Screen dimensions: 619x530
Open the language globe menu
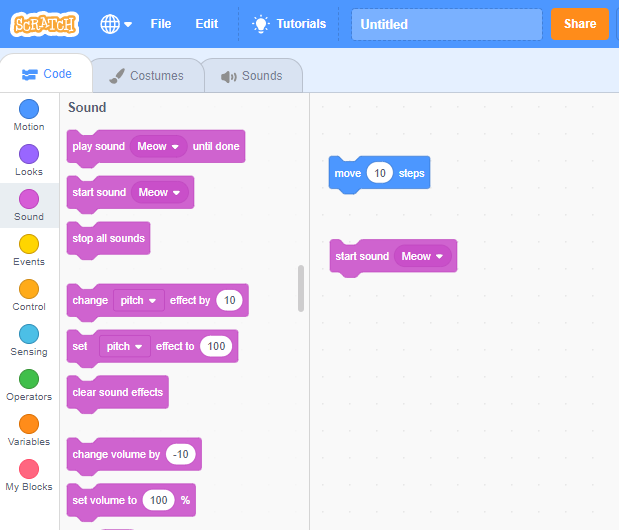point(116,24)
